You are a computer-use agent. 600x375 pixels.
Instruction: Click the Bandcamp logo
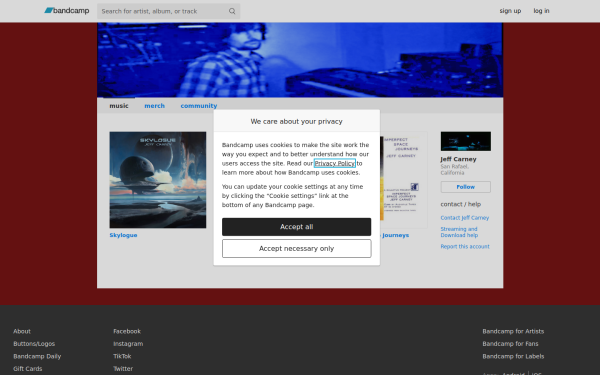tap(67, 11)
